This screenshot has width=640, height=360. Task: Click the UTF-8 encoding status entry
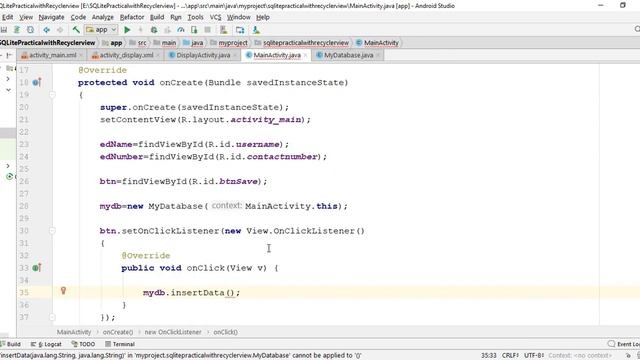point(534,356)
